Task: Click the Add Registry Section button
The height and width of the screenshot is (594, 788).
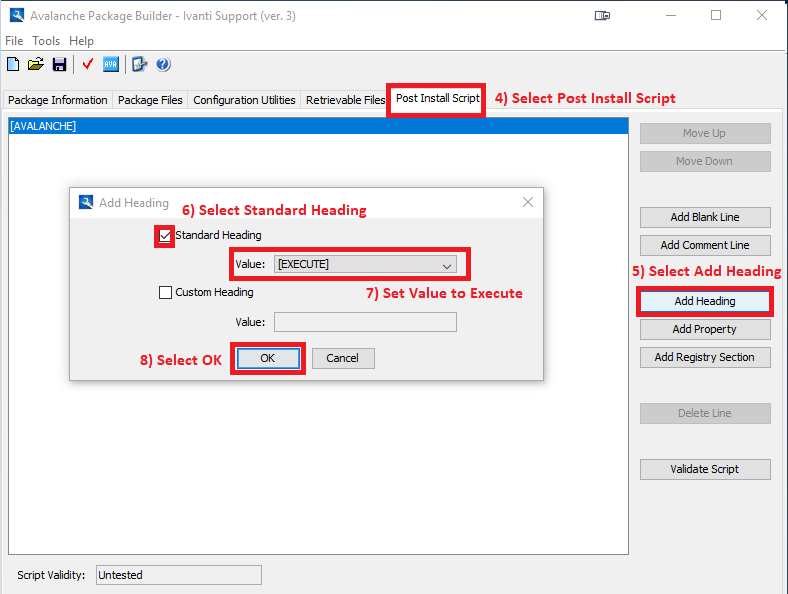Action: [705, 357]
